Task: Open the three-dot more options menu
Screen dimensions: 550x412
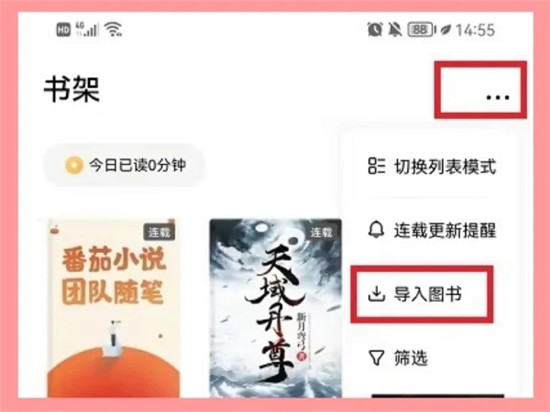Action: click(x=498, y=97)
